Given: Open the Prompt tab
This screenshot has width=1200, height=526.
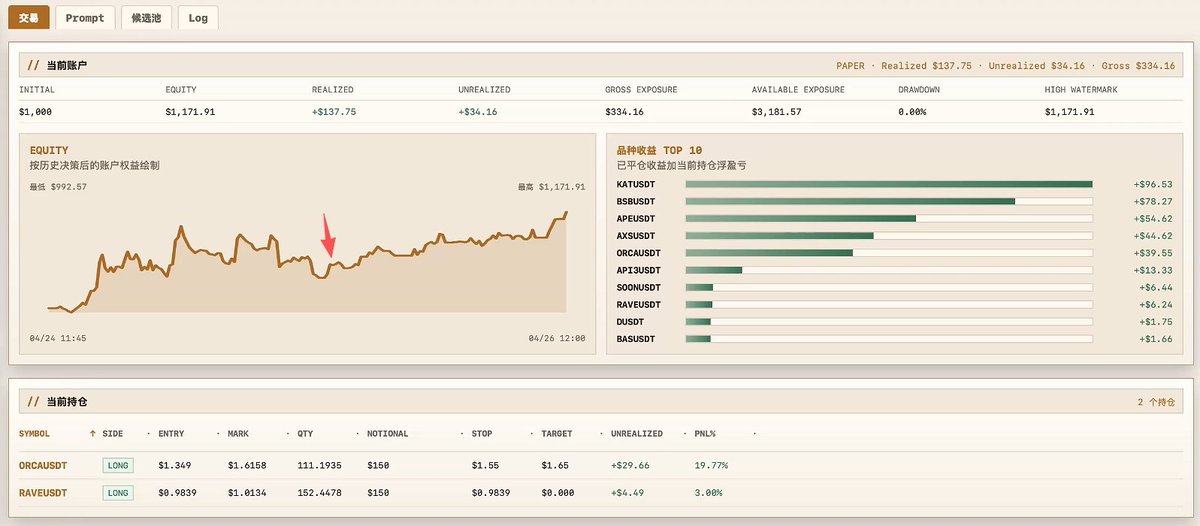Looking at the screenshot, I should 84,17.
